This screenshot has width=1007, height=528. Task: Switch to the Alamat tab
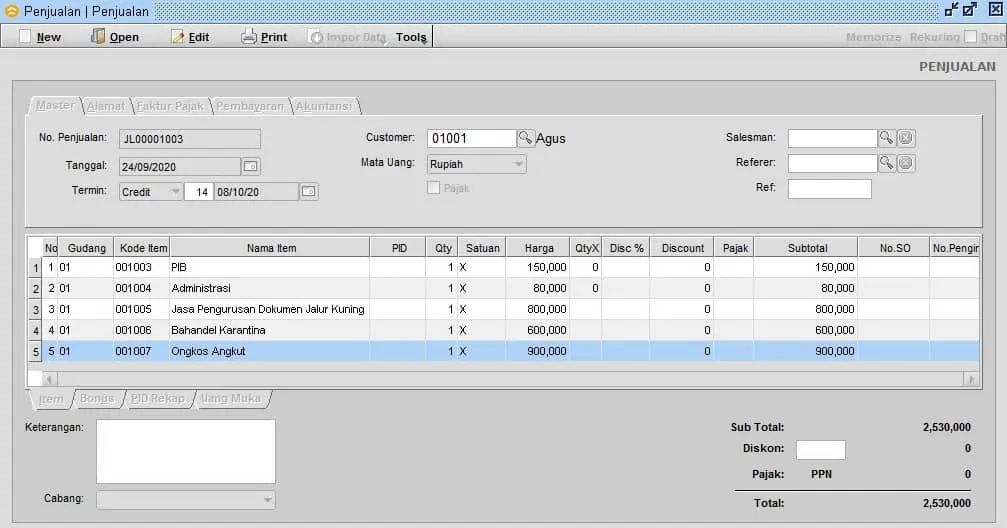(106, 106)
